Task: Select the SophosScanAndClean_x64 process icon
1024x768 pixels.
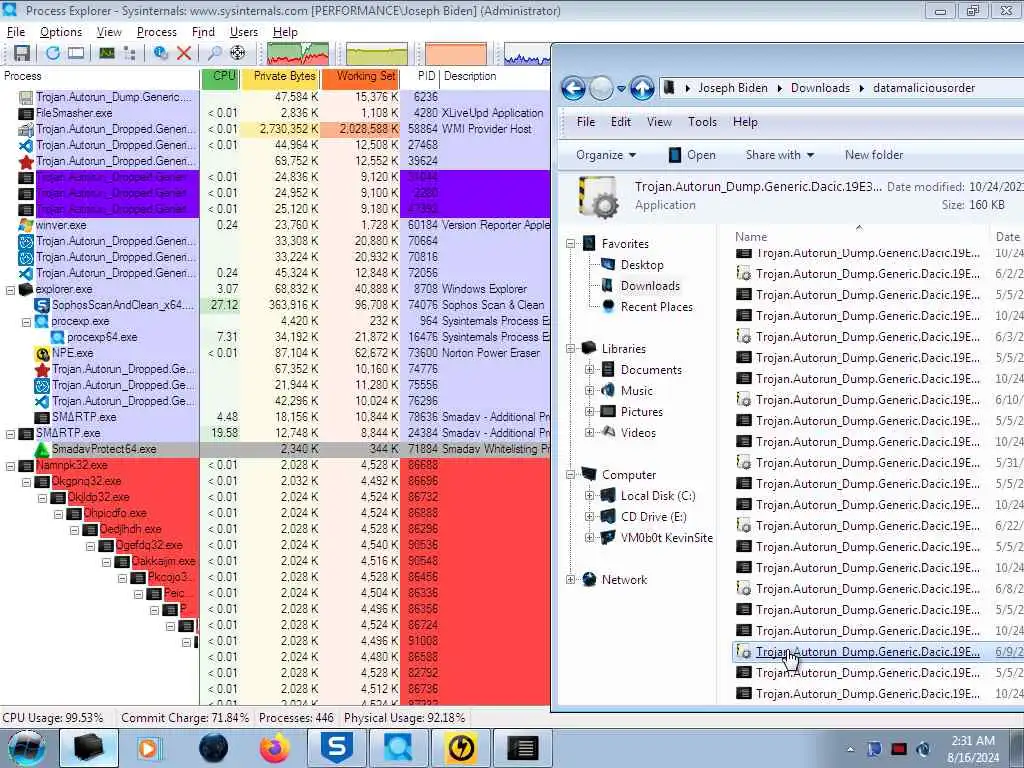Action: point(42,305)
